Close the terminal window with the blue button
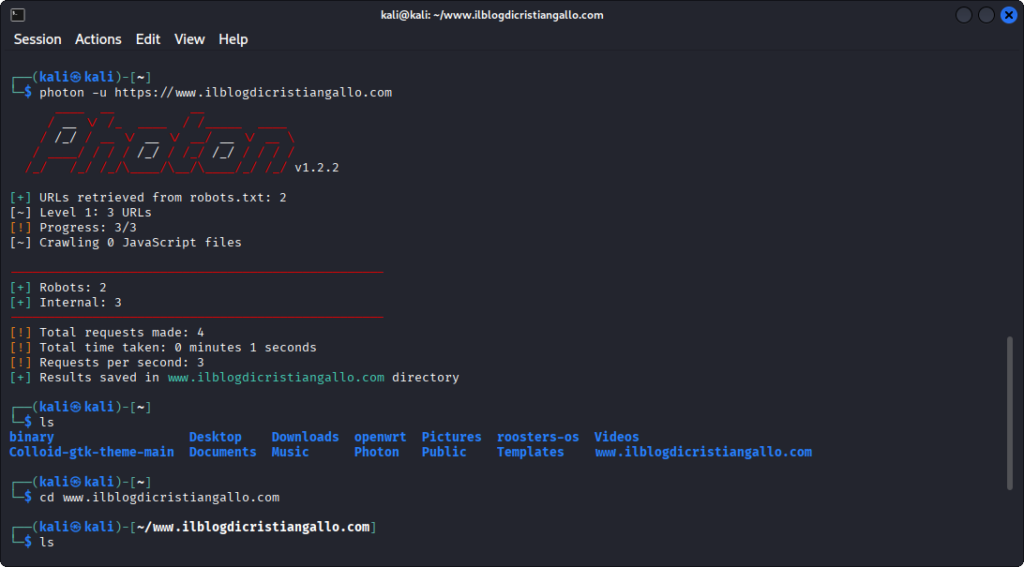The image size is (1024, 567). point(1008,15)
